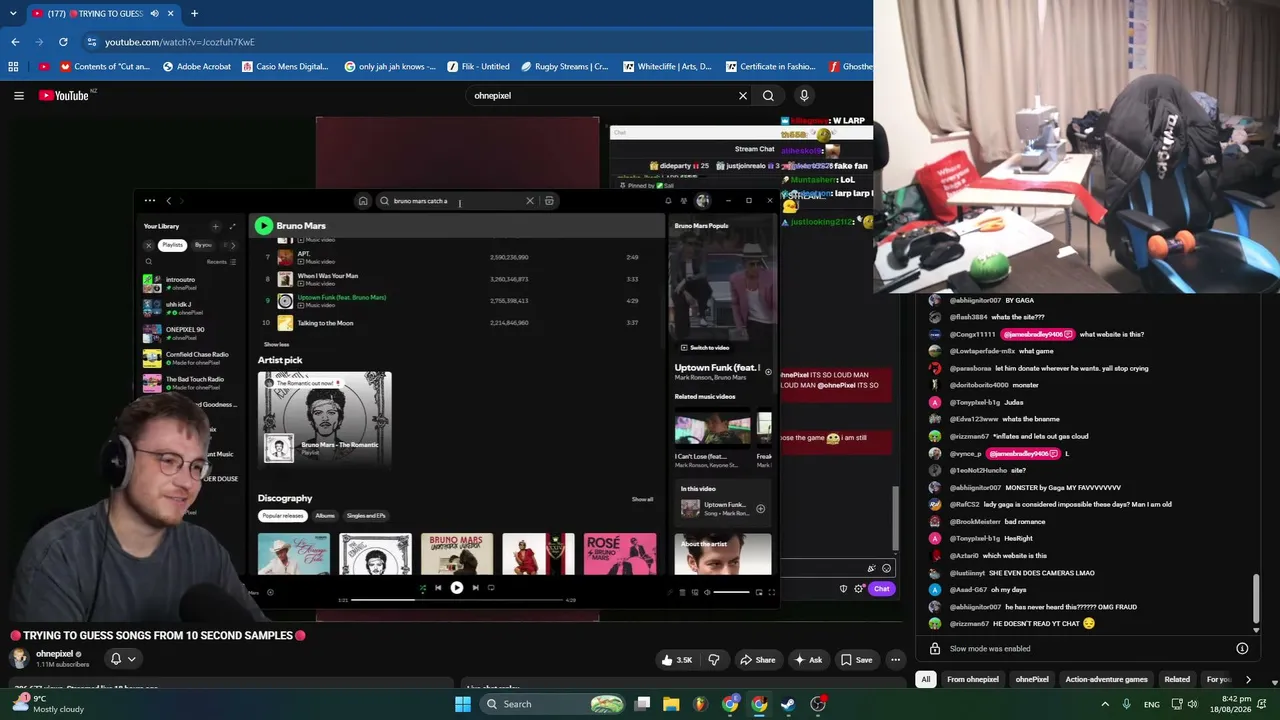The height and width of the screenshot is (720, 1280).
Task: Open Spotify Browse icon beside search
Action: point(549,201)
